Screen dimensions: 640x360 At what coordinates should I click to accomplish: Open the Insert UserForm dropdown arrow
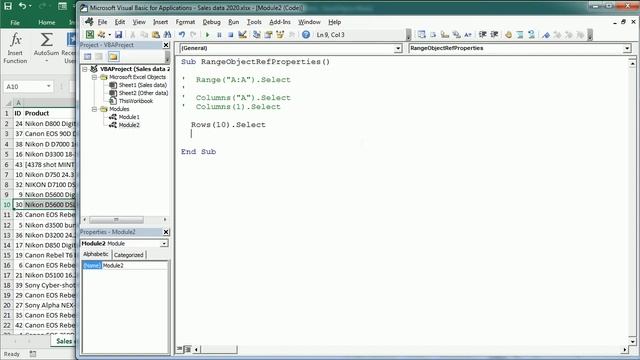pyautogui.click(x=109, y=35)
